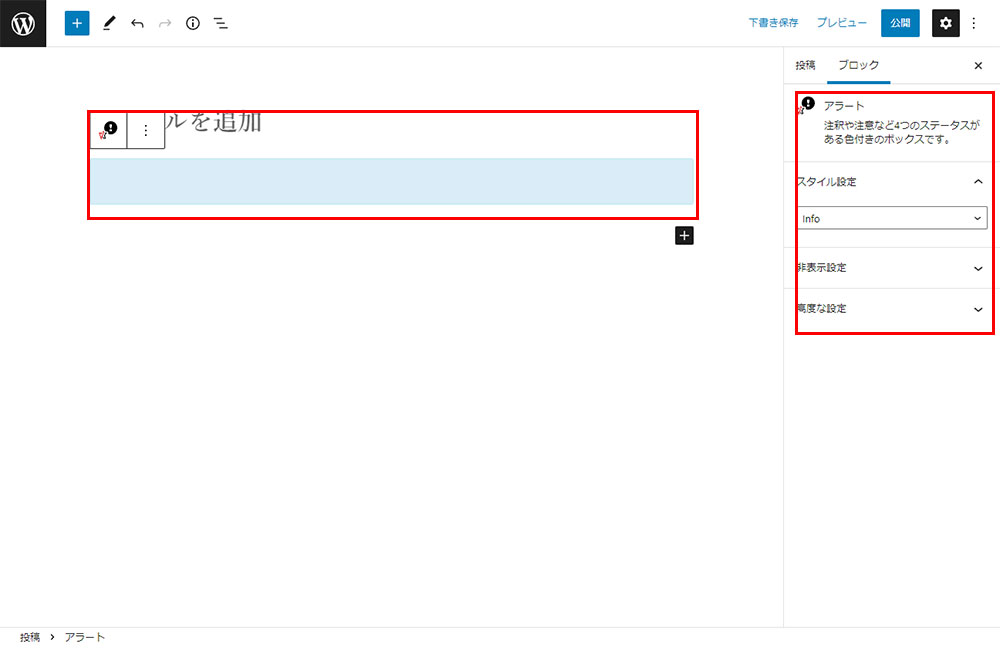Select the pencil Tools icon

(x=109, y=23)
